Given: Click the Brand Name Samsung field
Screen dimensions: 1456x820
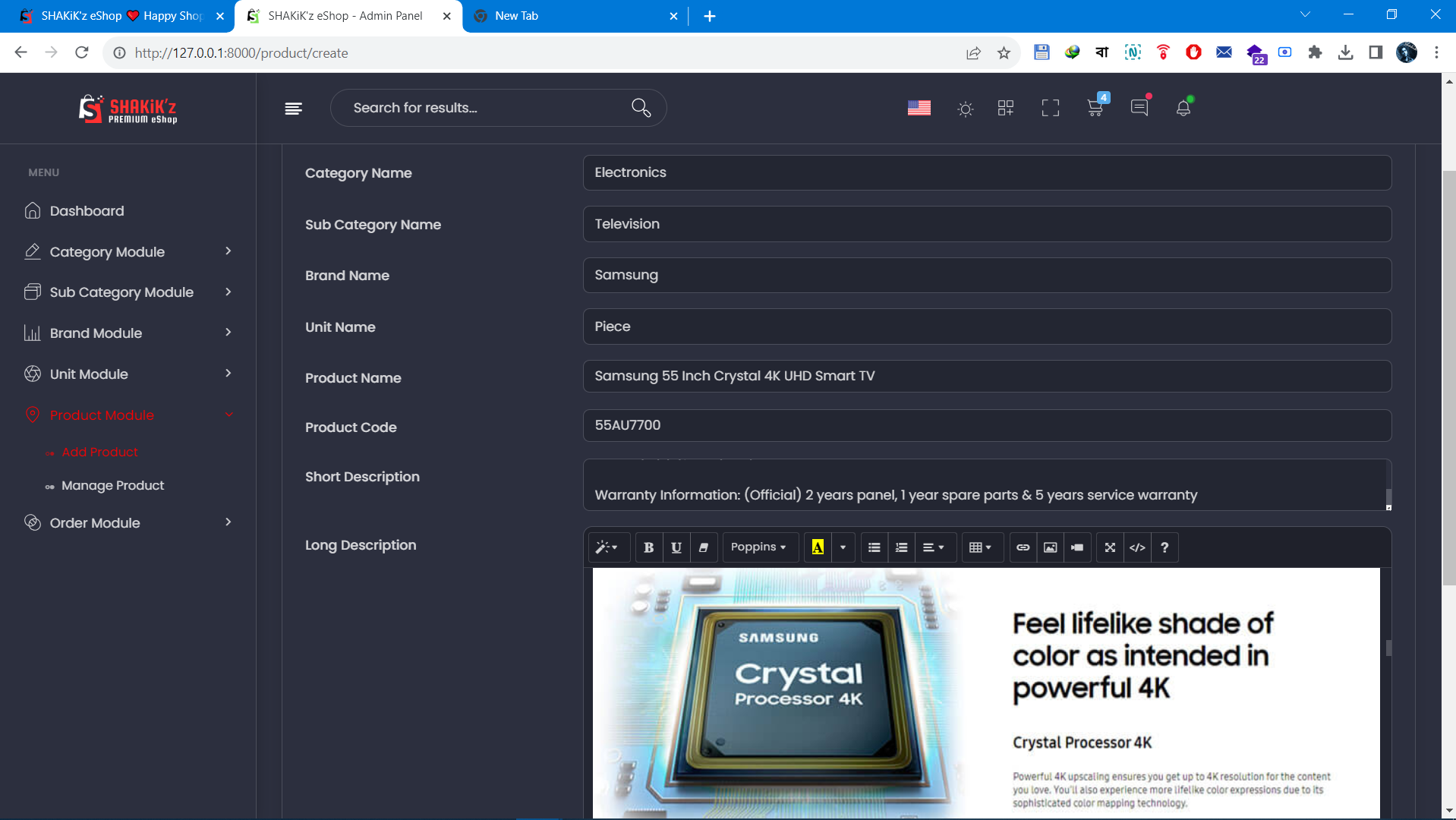Looking at the screenshot, I should point(987,275).
